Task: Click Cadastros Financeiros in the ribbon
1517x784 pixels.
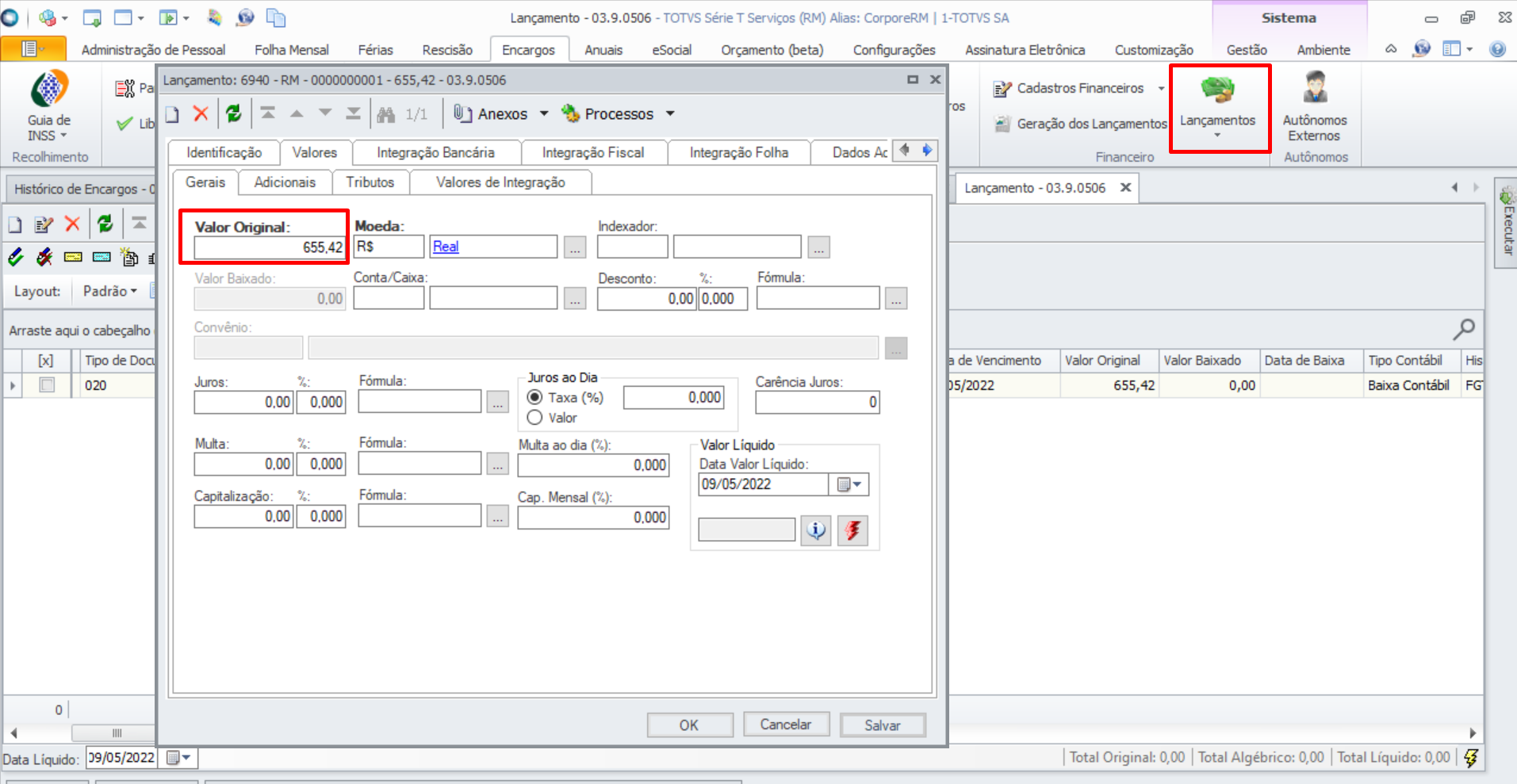Action: (x=1079, y=88)
